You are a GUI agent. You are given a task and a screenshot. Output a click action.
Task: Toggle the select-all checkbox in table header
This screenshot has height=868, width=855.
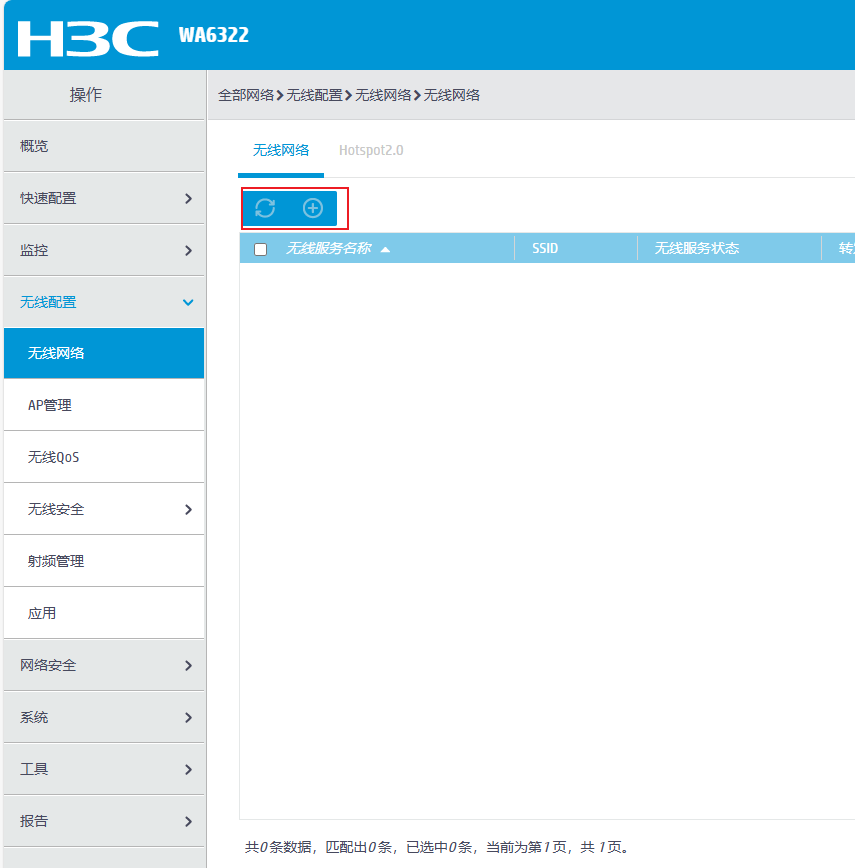pyautogui.click(x=260, y=248)
